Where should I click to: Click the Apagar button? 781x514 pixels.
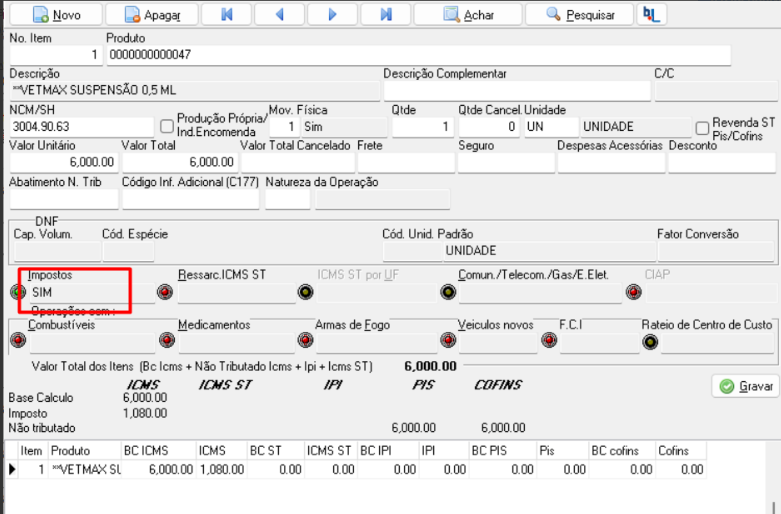(x=152, y=15)
